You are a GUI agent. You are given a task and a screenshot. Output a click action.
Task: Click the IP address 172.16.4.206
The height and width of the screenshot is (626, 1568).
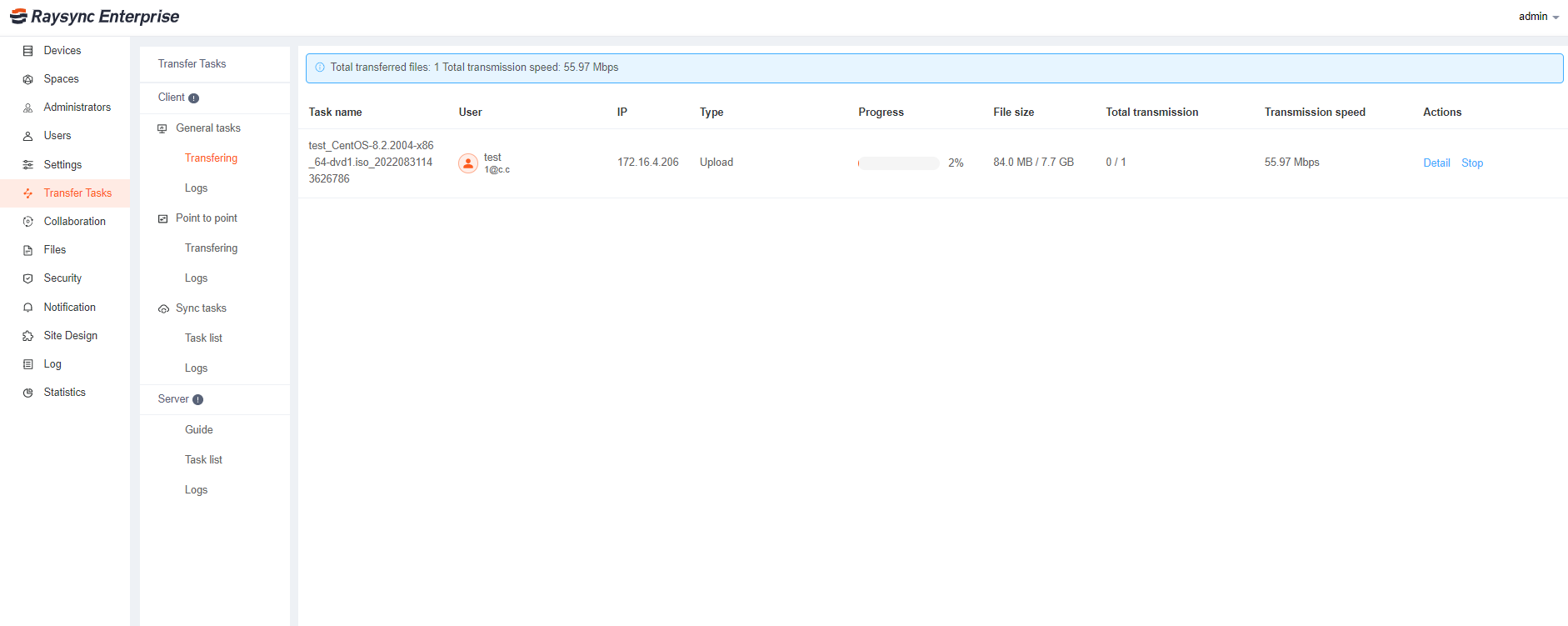click(x=648, y=163)
